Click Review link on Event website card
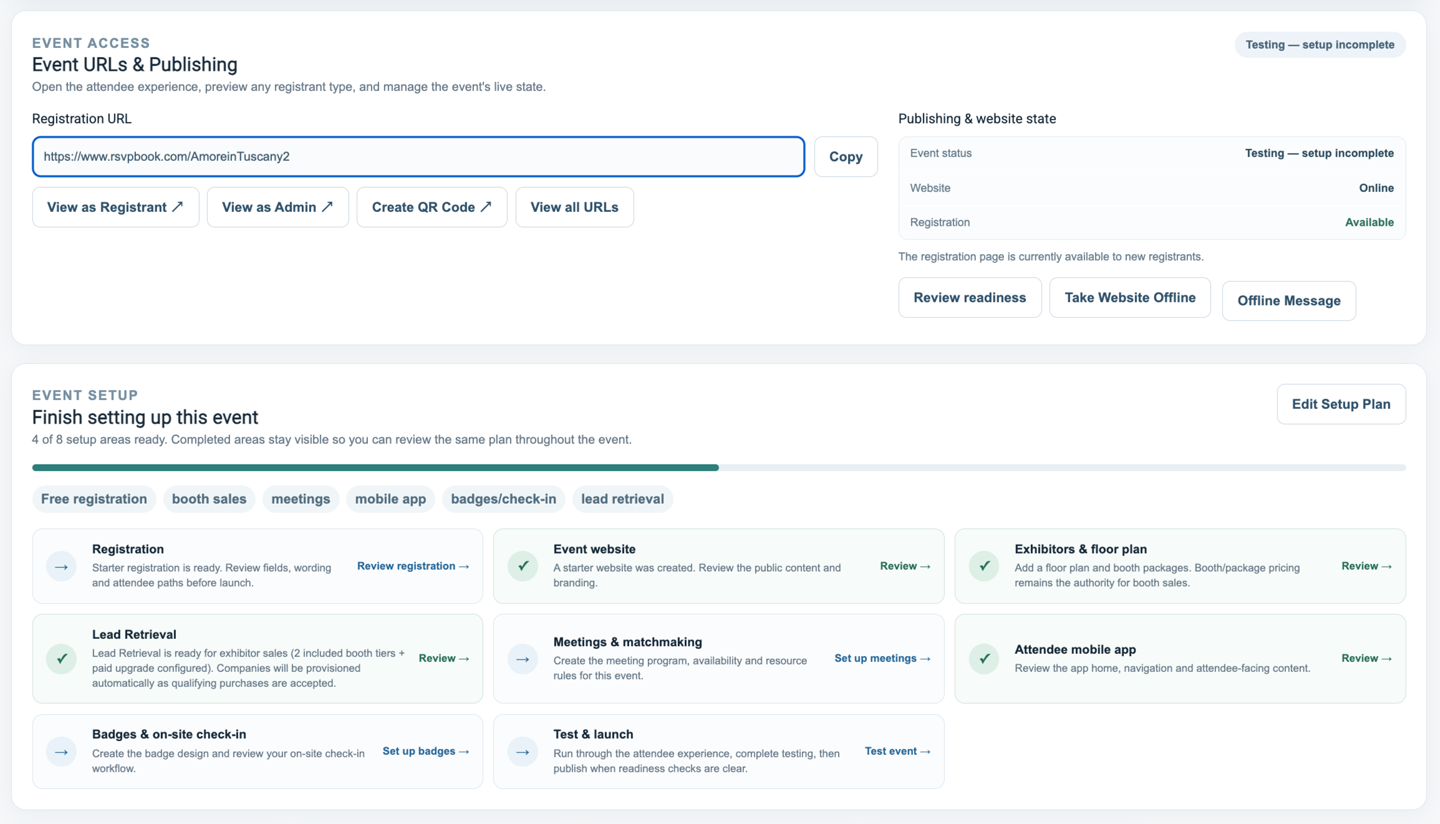The height and width of the screenshot is (824, 1440). (x=905, y=566)
